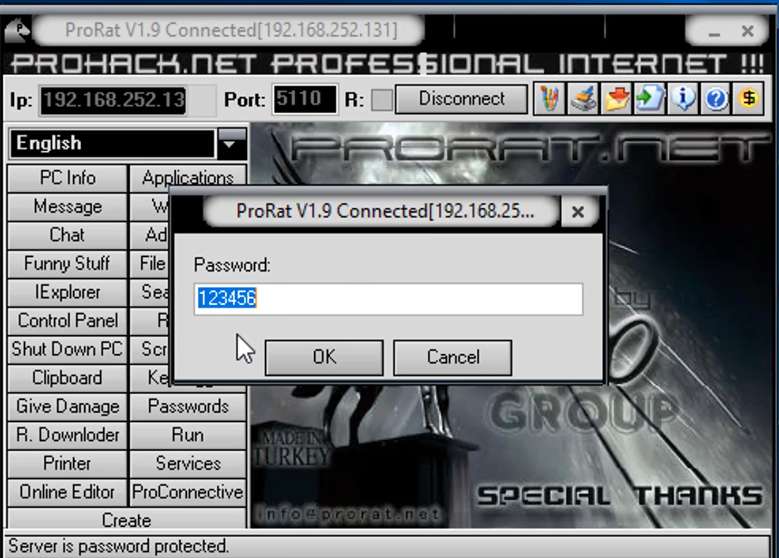Confirm the password with OK button
The width and height of the screenshot is (779, 558).
pos(324,357)
